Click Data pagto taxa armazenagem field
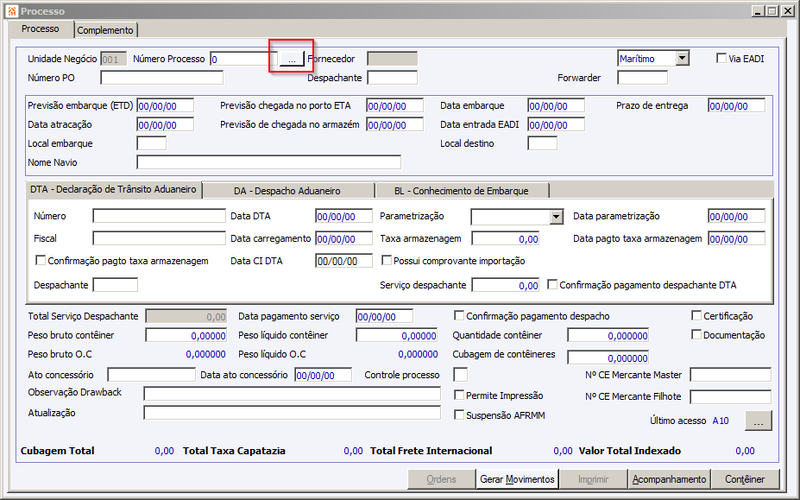Image resolution: width=800 pixels, height=500 pixels. click(737, 238)
